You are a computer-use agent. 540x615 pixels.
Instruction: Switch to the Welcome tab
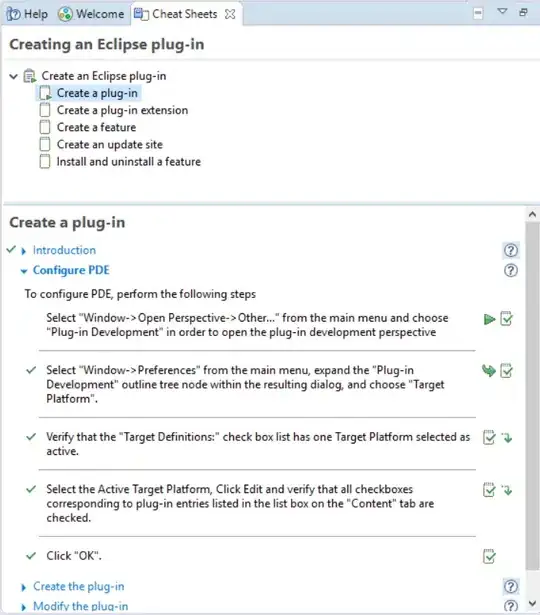pyautogui.click(x=91, y=14)
